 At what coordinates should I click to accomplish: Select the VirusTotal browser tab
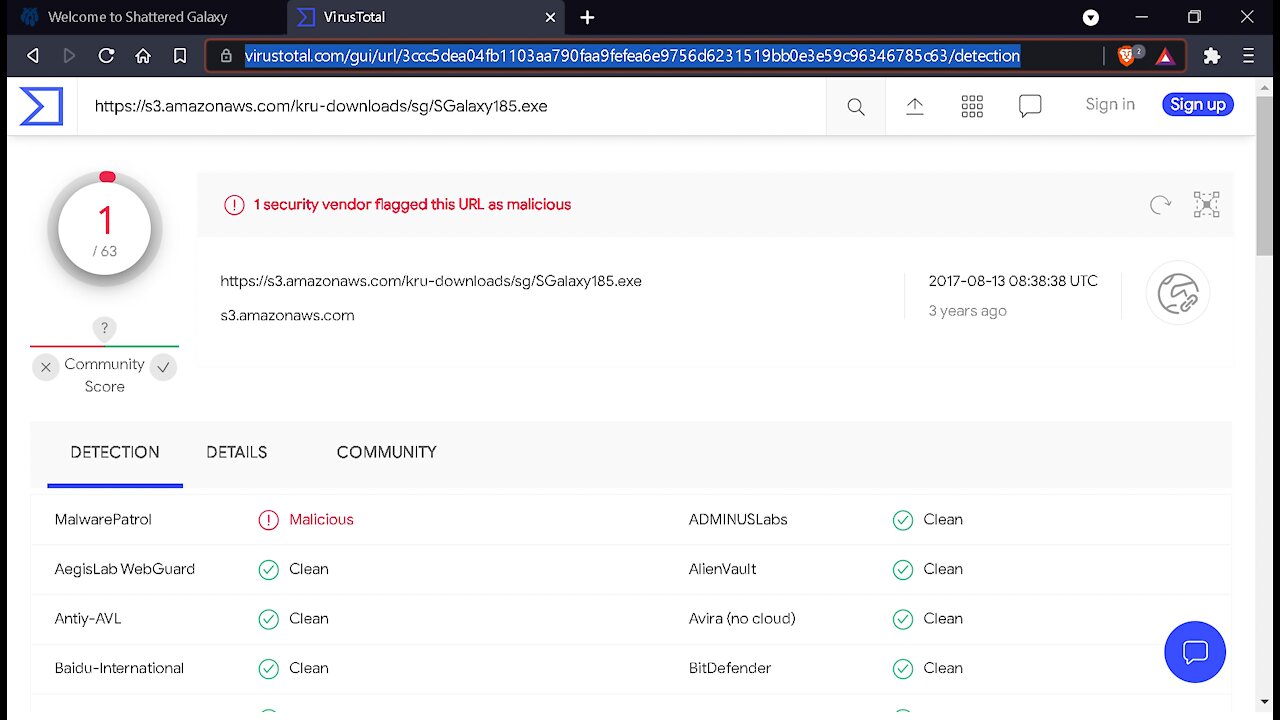[x=426, y=17]
